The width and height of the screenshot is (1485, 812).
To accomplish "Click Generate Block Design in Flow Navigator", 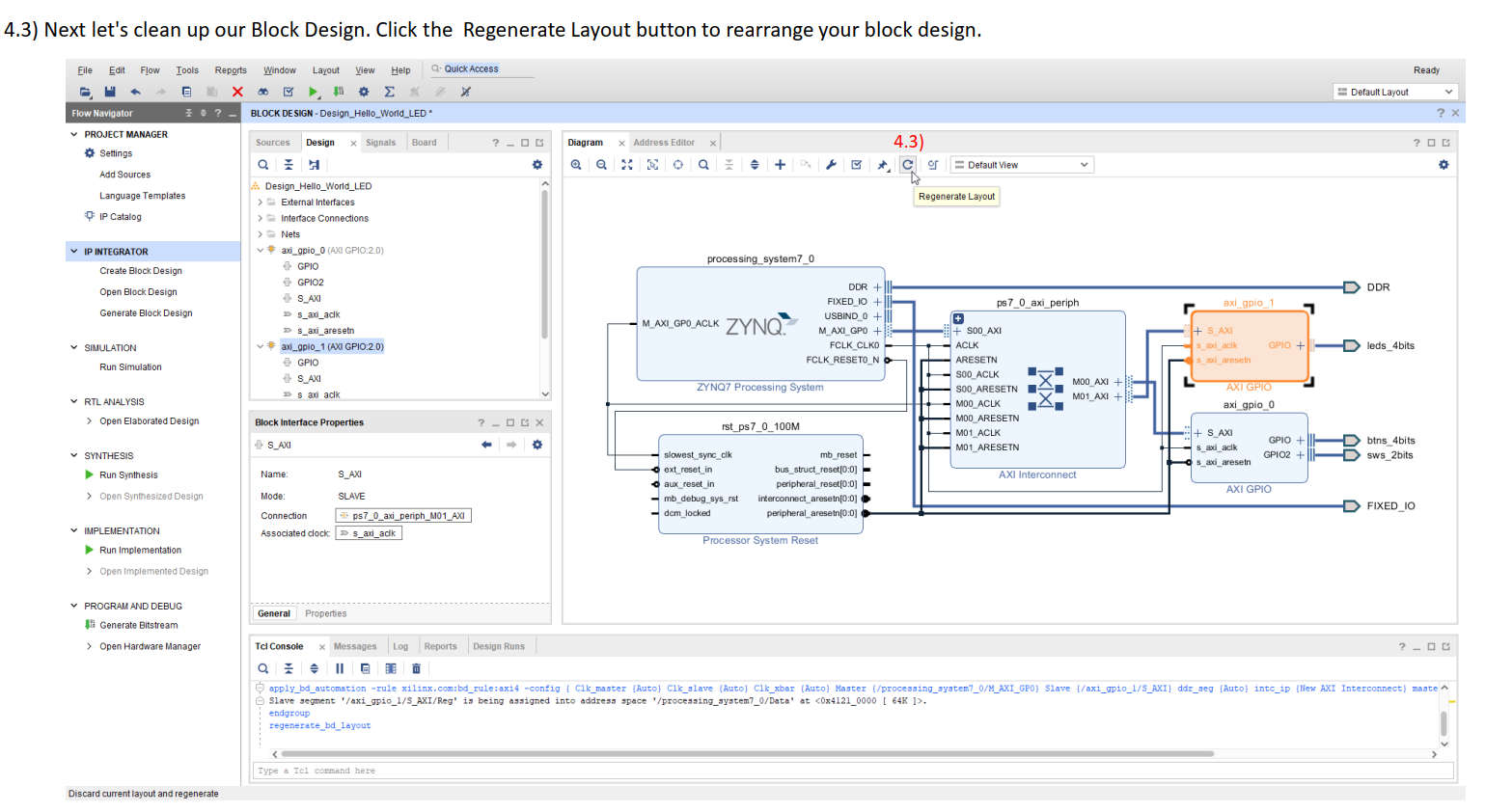I will [x=146, y=313].
